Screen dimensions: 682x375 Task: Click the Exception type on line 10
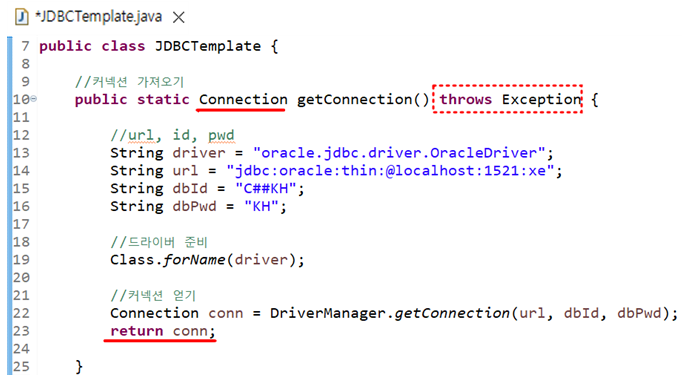coord(541,100)
